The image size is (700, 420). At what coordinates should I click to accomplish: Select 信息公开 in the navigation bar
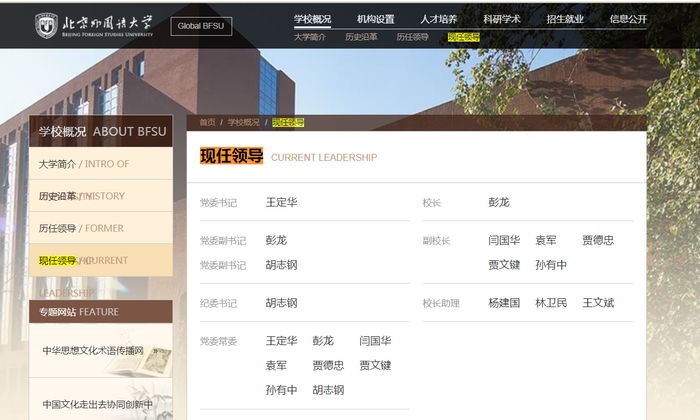tap(628, 19)
